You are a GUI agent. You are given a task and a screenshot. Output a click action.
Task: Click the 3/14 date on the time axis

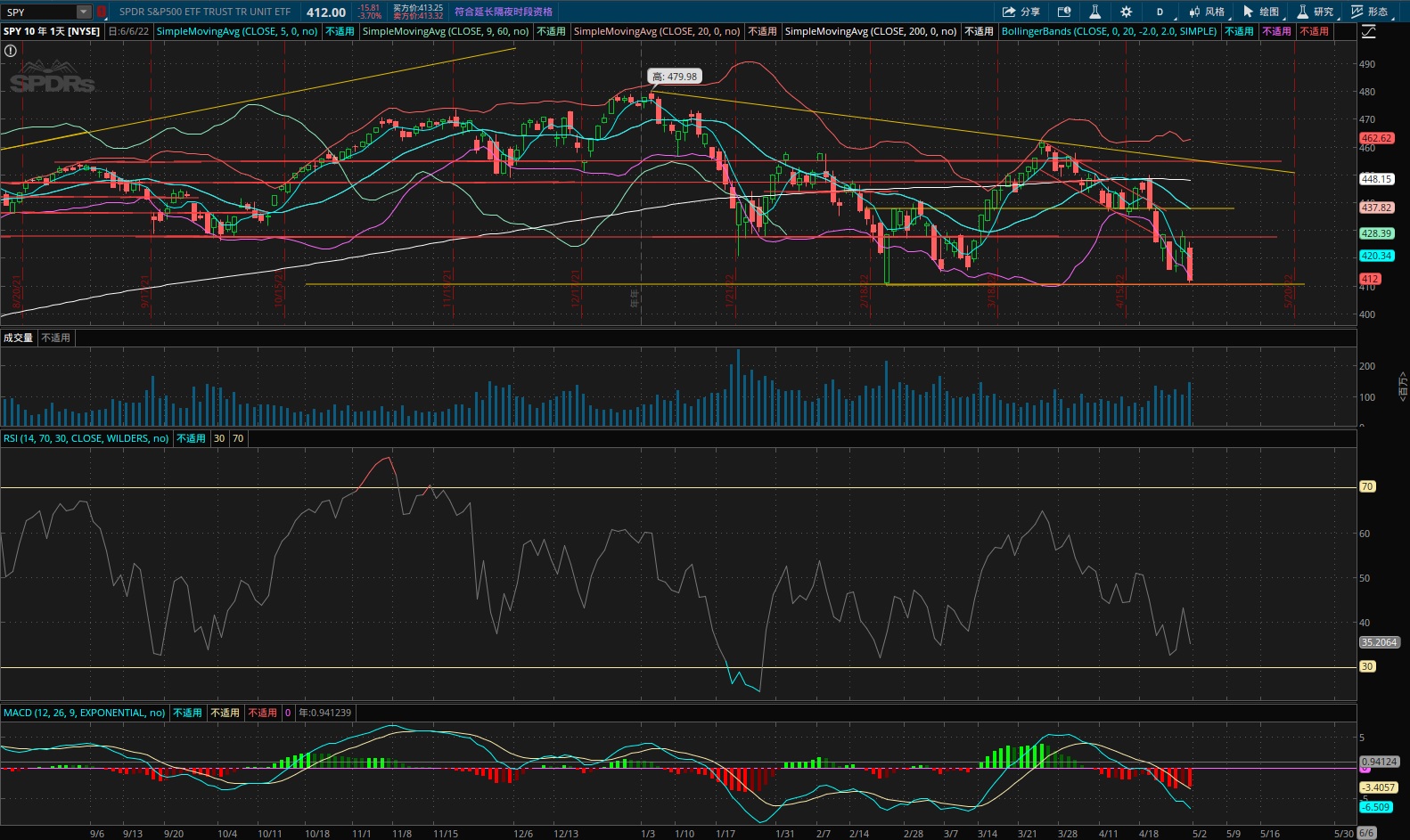pyautogui.click(x=988, y=834)
